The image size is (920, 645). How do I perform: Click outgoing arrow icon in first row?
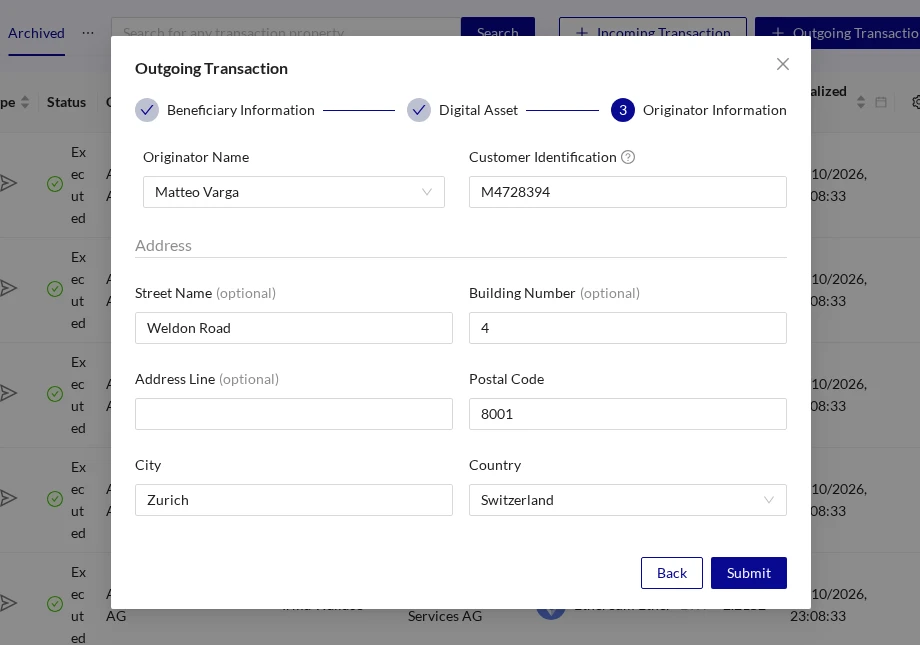tap(8, 183)
